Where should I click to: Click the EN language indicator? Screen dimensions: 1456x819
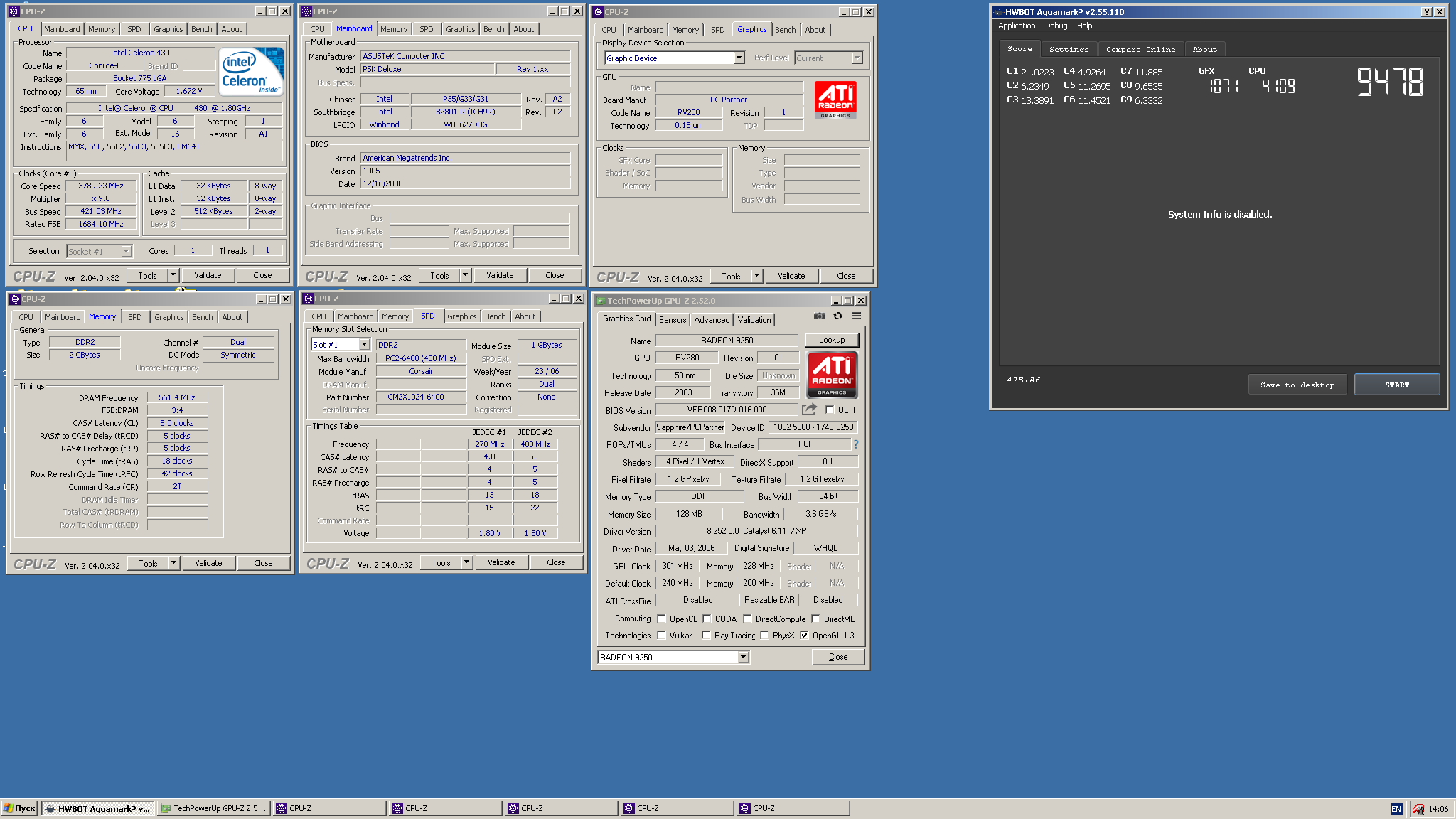tap(1396, 809)
